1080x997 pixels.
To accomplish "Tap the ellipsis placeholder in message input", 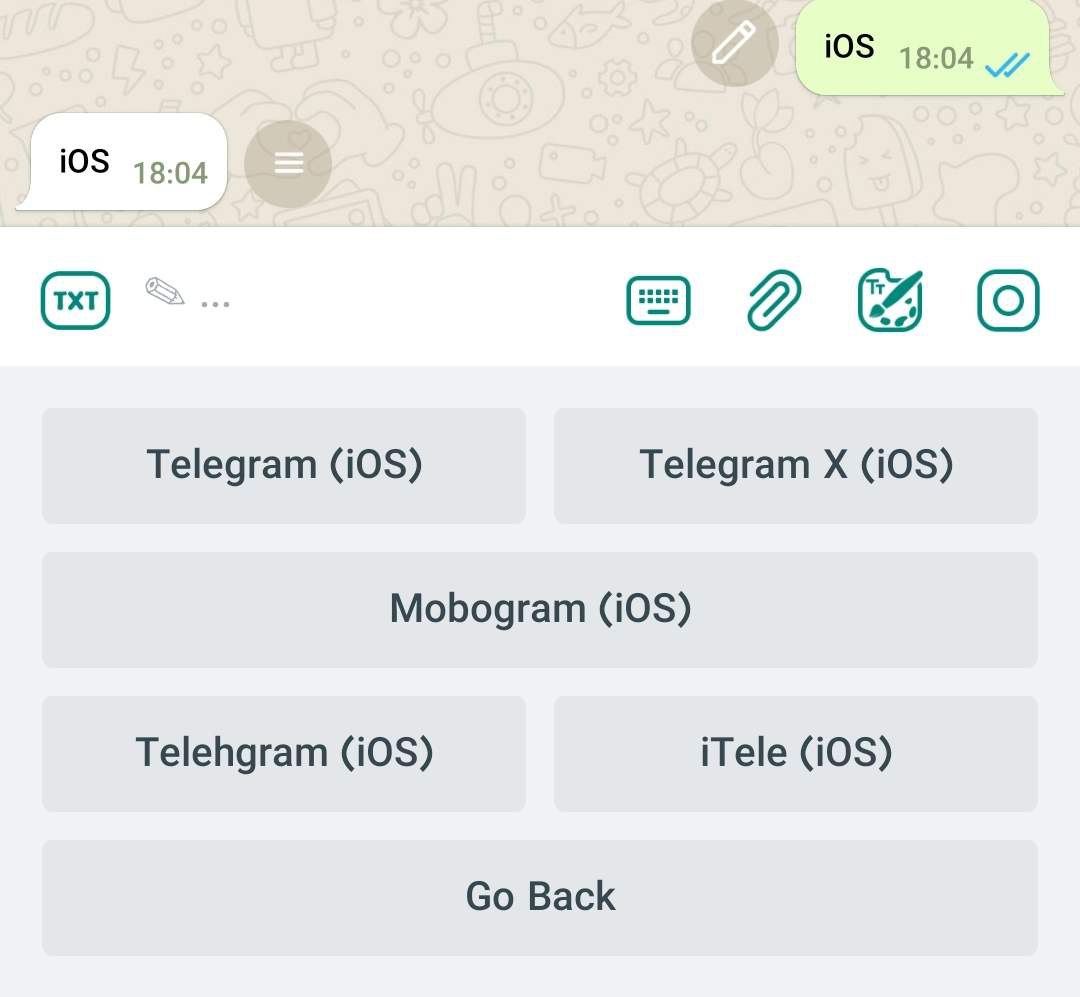I will tap(215, 304).
